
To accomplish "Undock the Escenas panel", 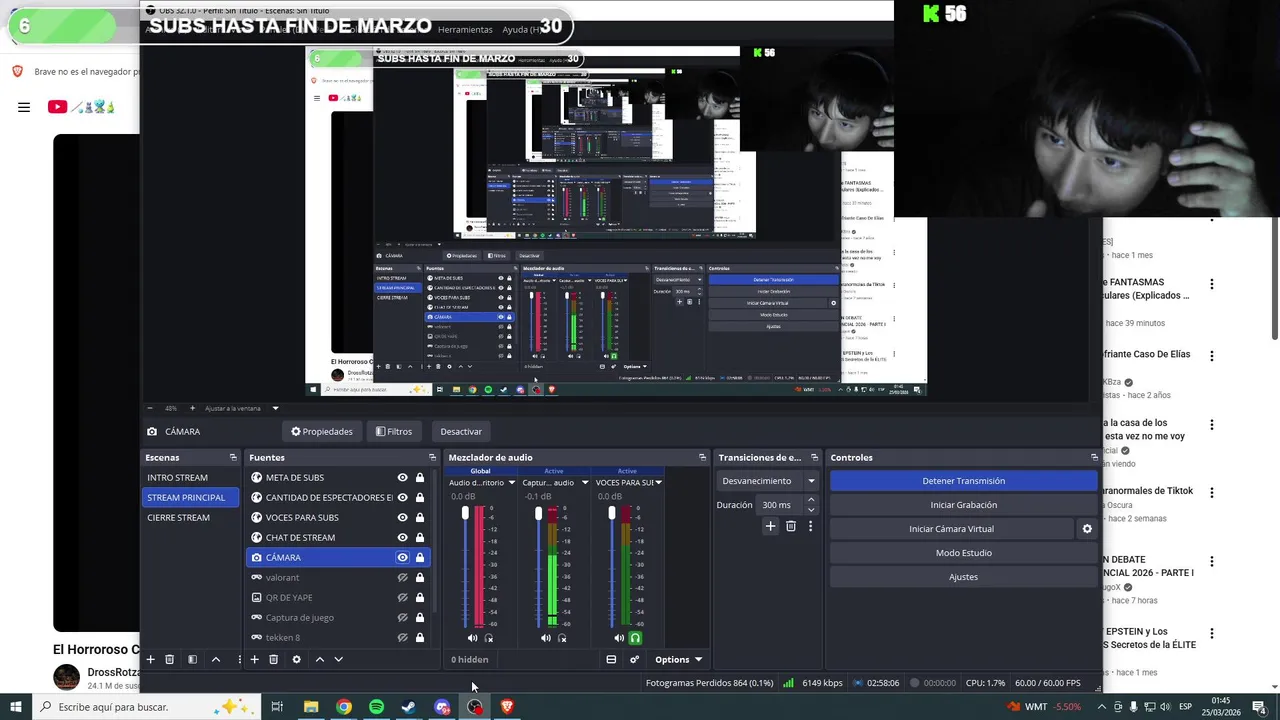I will coord(233,457).
